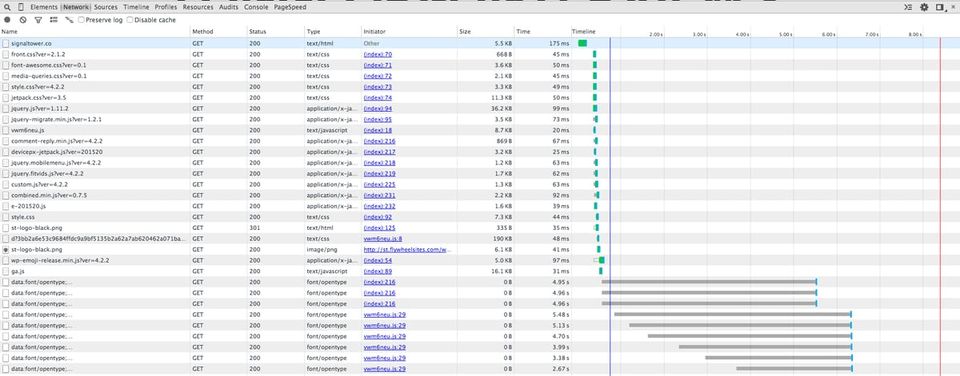Image resolution: width=960 pixels, height=376 pixels.
Task: Click the icon left of the Preserve log checkbox
Action: point(69,20)
